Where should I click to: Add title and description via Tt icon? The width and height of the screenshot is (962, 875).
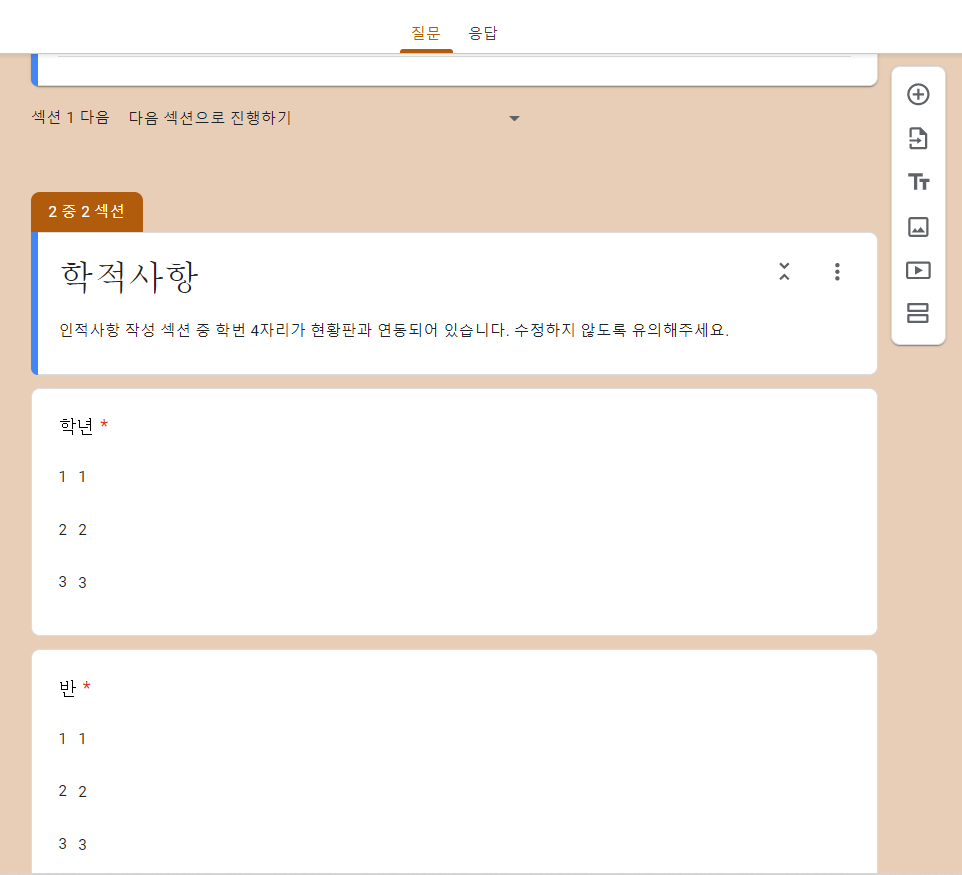point(918,182)
